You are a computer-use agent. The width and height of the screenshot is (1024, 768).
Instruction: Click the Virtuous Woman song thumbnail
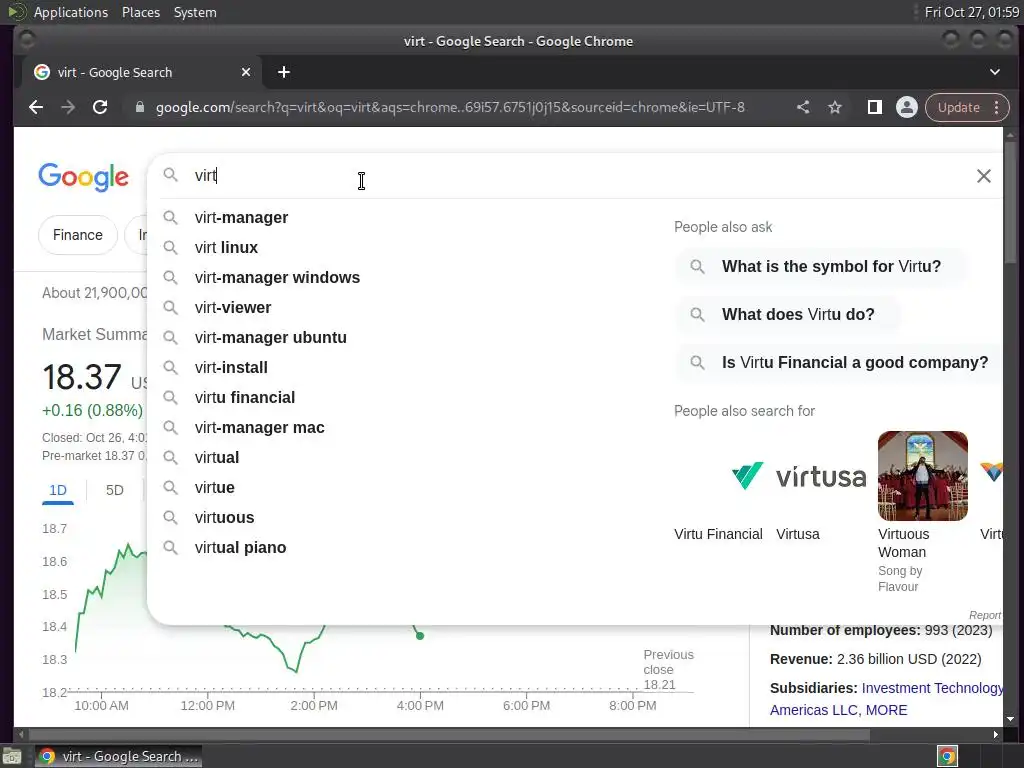point(923,476)
